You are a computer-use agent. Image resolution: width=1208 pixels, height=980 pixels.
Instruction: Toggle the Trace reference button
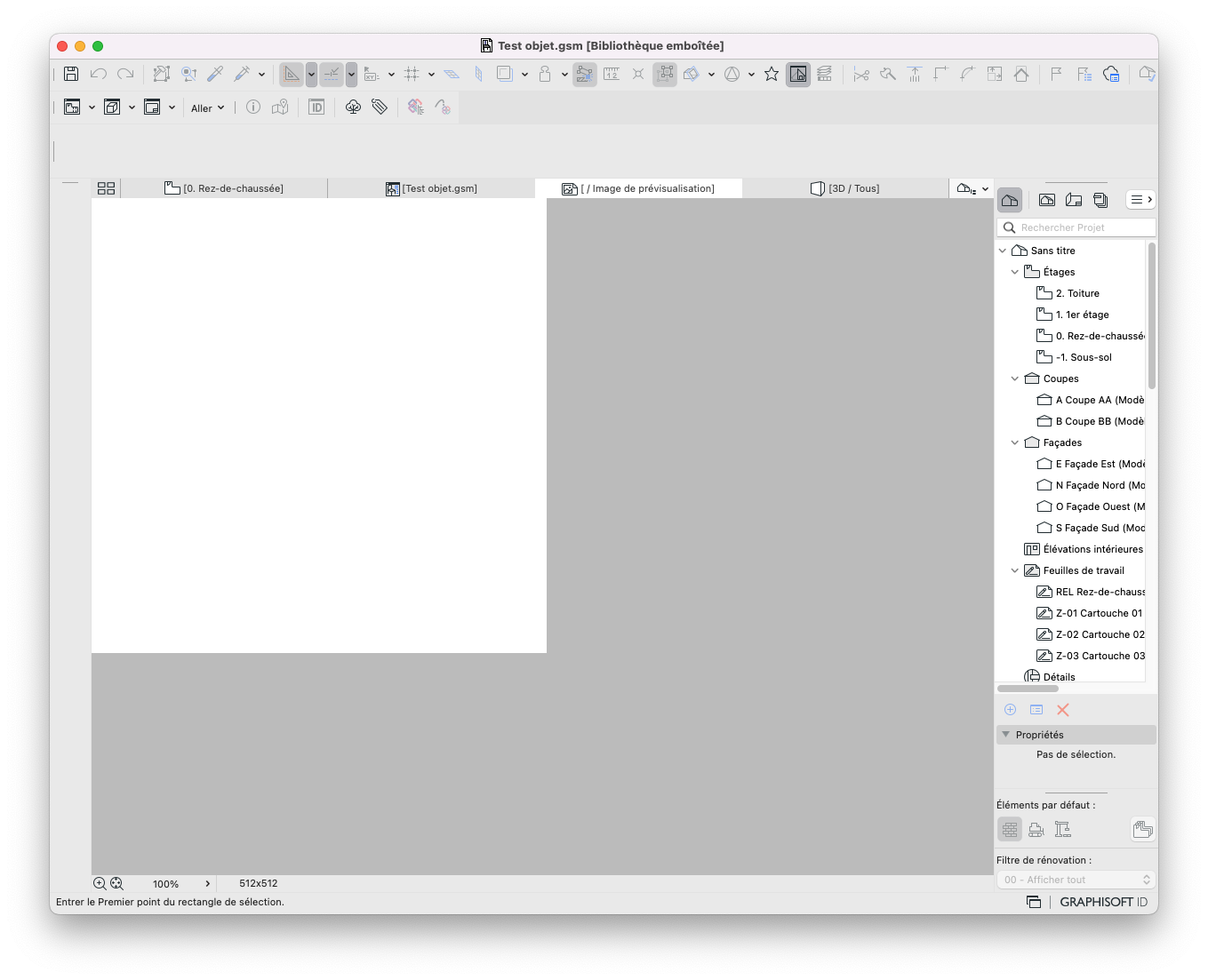point(798,75)
